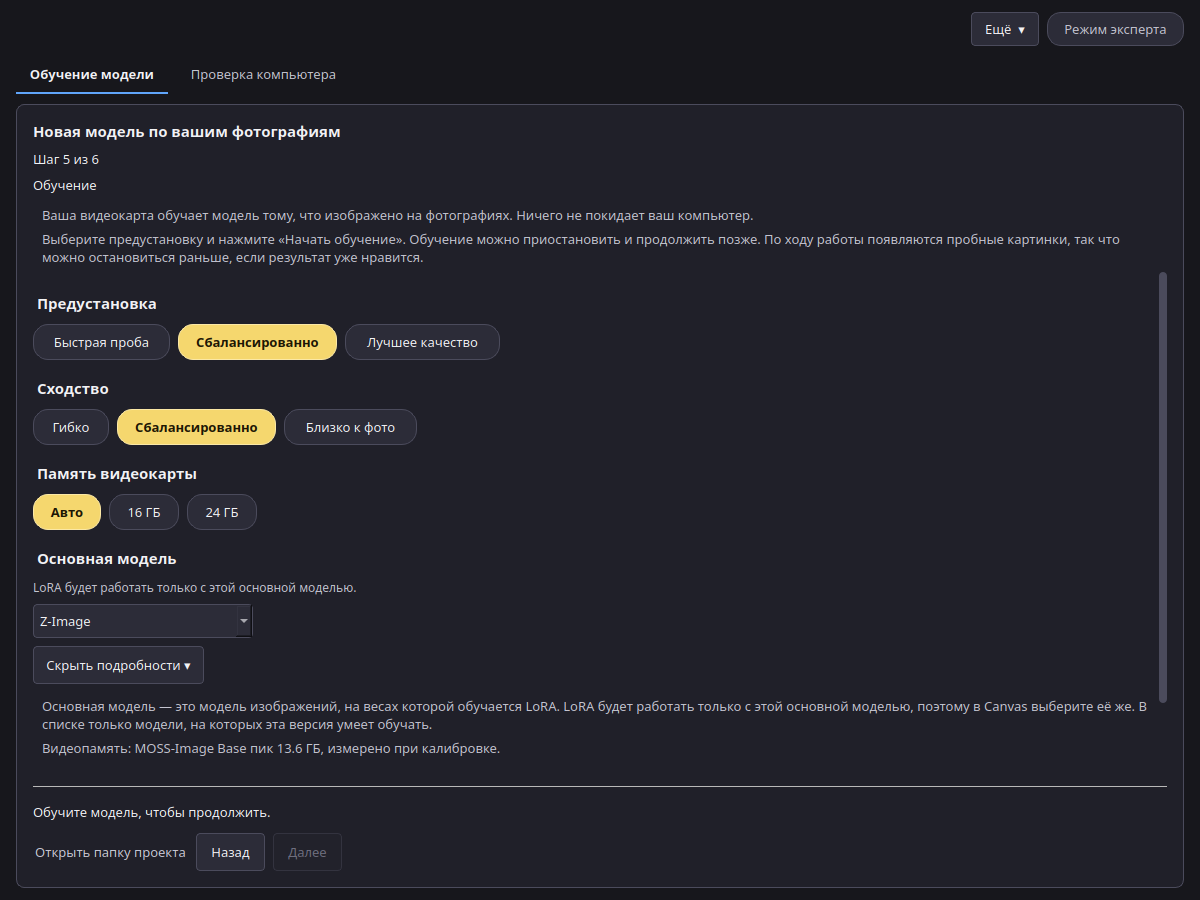Click the «Память видеокарты» section heading

tap(117, 474)
